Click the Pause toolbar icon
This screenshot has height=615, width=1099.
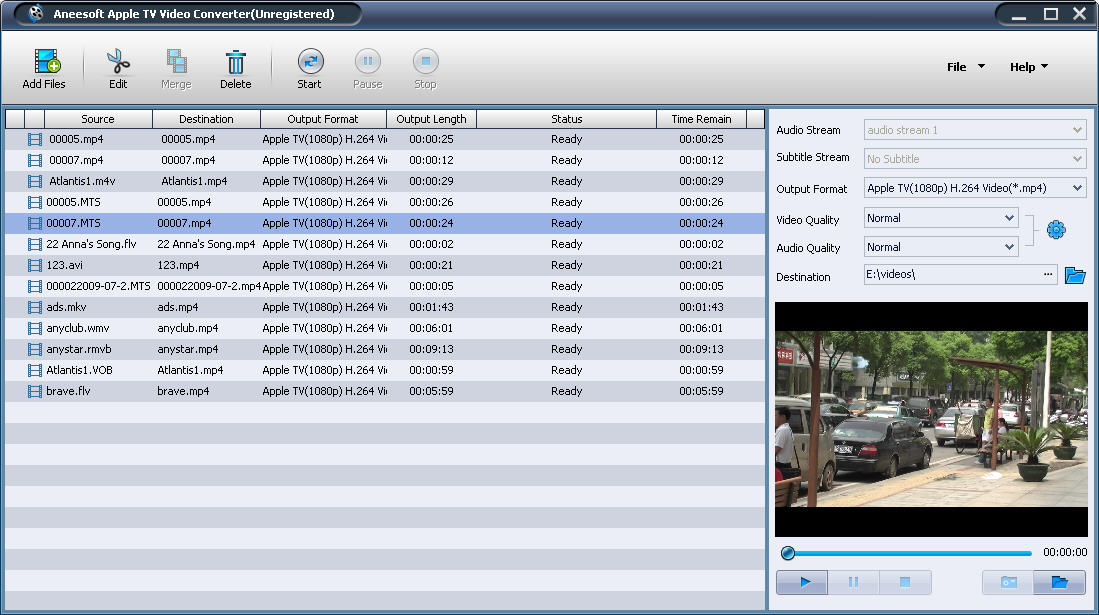coord(367,62)
